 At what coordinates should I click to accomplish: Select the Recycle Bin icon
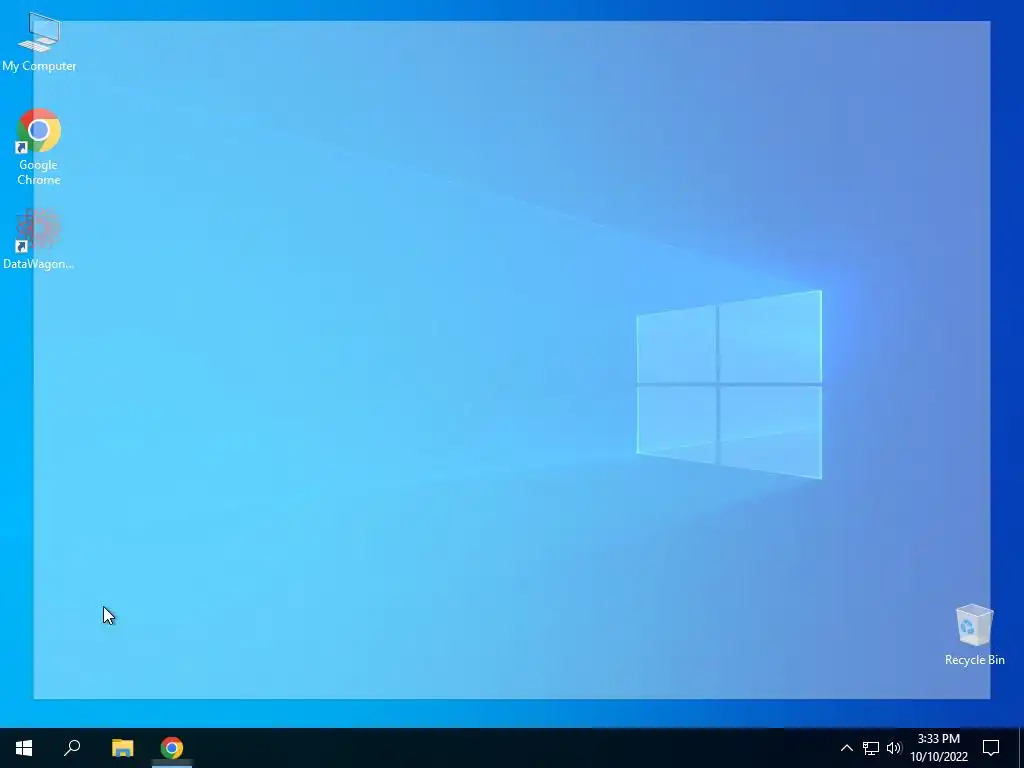pos(974,635)
